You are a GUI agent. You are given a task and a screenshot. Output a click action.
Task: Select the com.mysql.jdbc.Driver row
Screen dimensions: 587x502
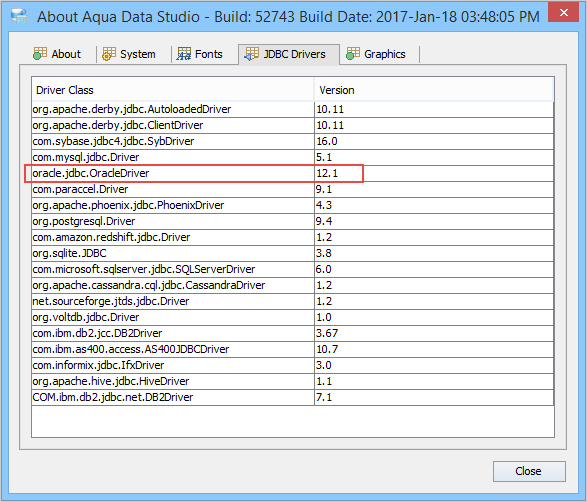[292, 157]
